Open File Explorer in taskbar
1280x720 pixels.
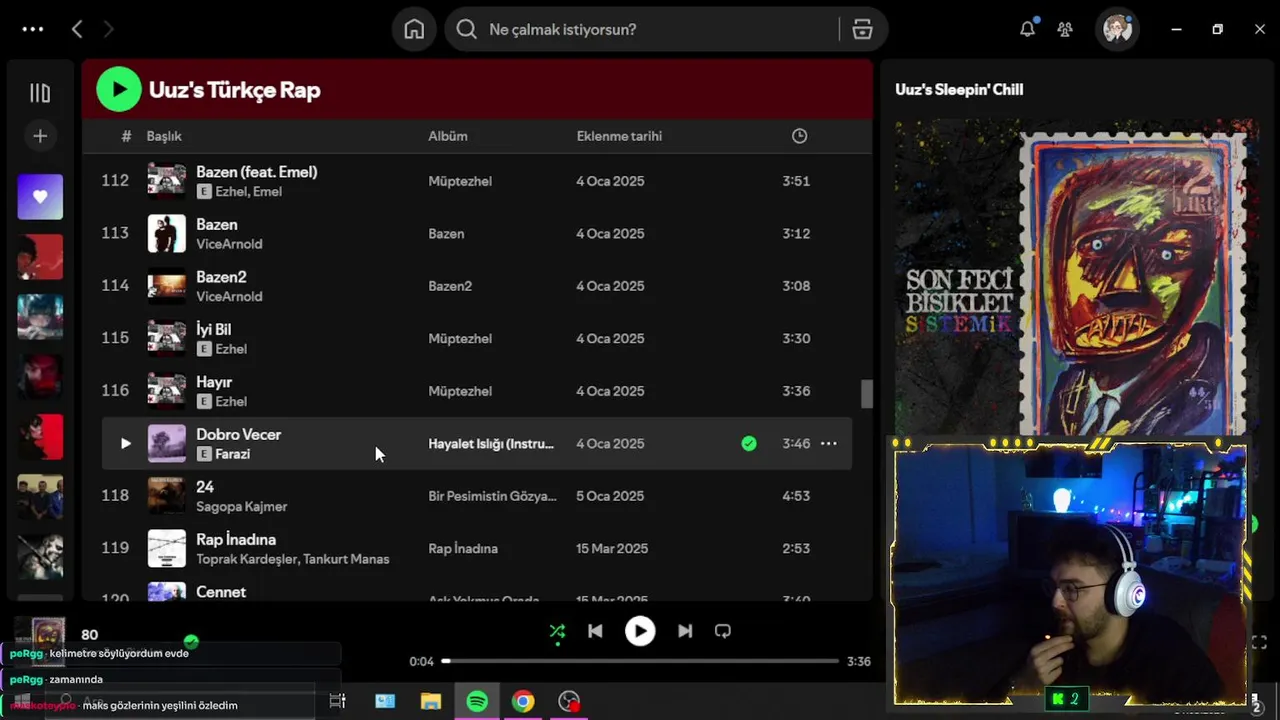click(x=431, y=701)
